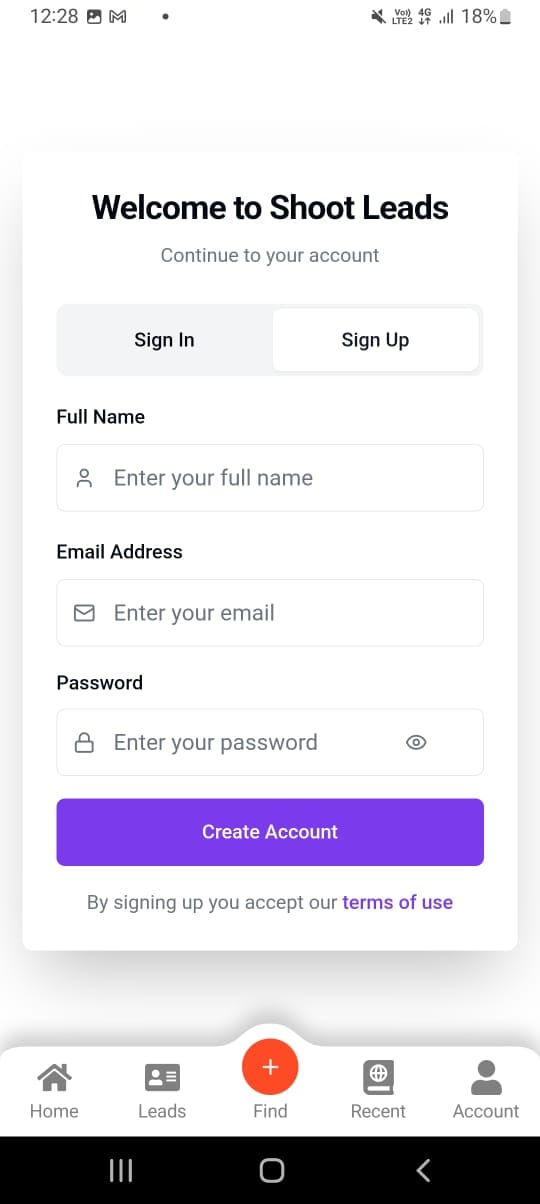Focus the Enter your full name field
The image size is (540, 1204).
[x=270, y=478]
